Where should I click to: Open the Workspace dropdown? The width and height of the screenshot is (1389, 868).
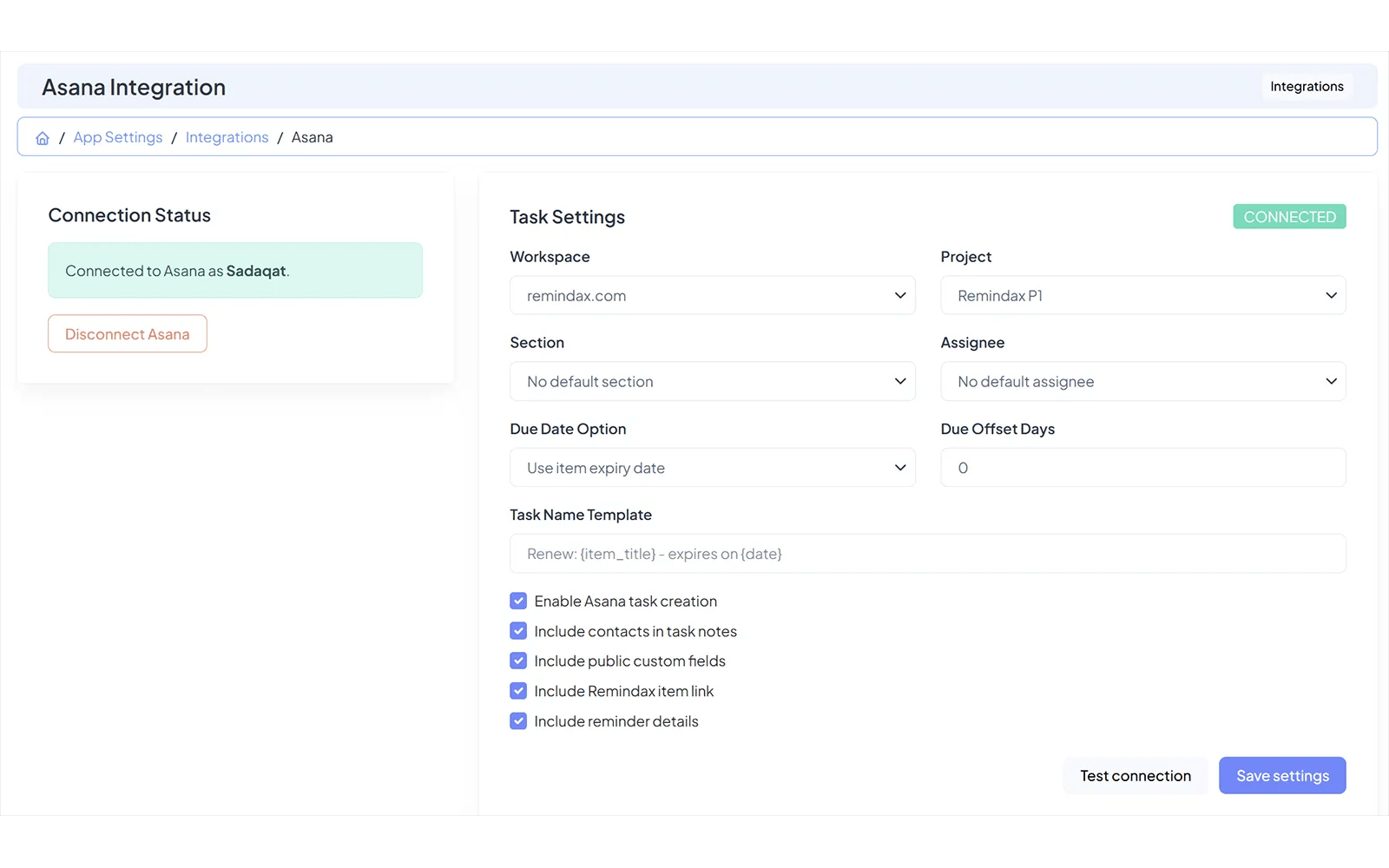point(713,296)
